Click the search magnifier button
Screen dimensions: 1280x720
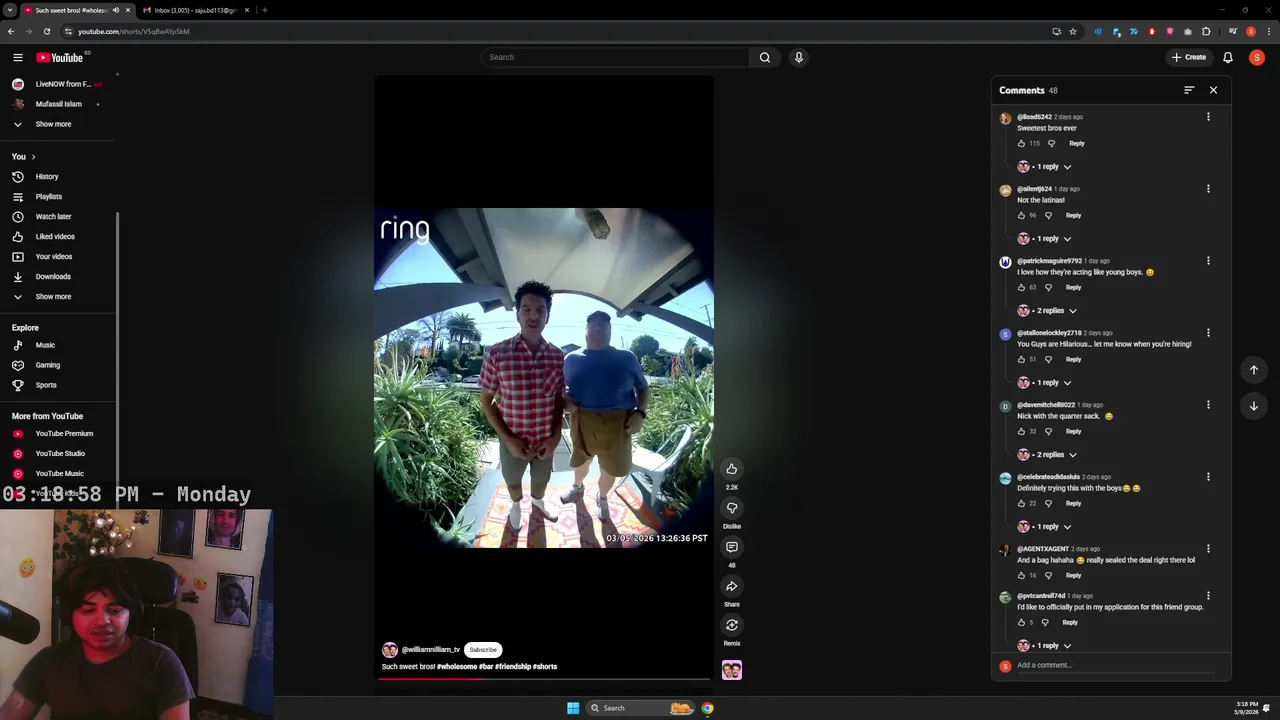(x=765, y=57)
